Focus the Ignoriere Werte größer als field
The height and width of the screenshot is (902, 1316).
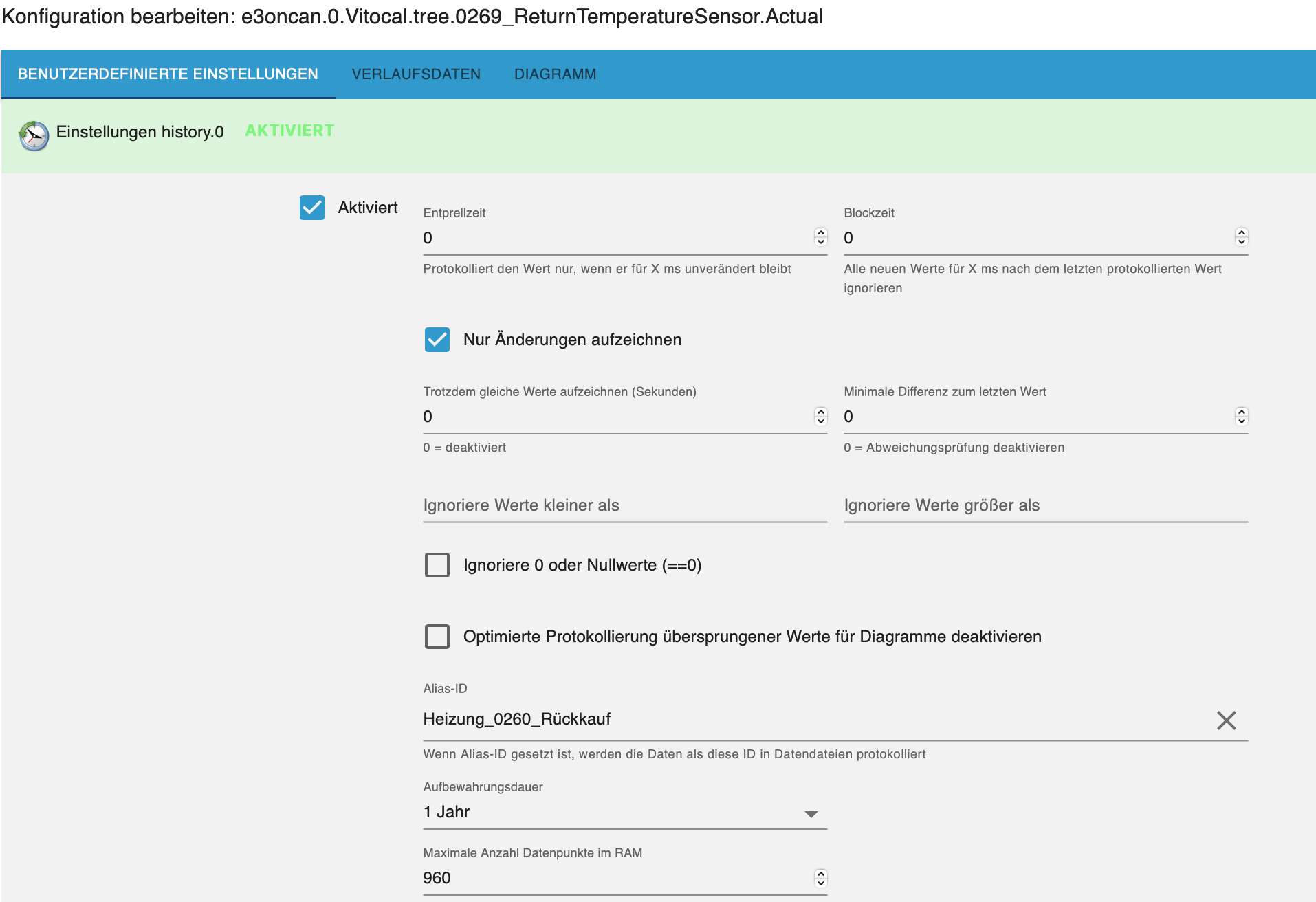tap(1045, 506)
